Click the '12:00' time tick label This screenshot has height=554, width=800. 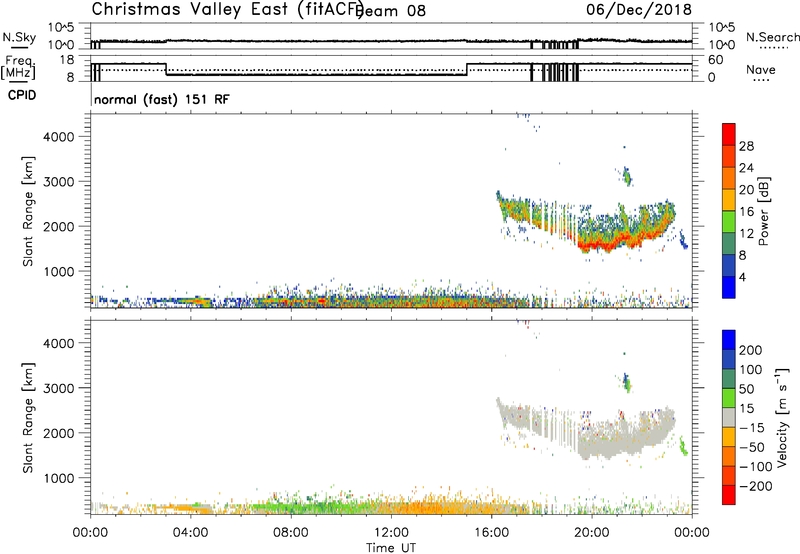click(x=391, y=533)
